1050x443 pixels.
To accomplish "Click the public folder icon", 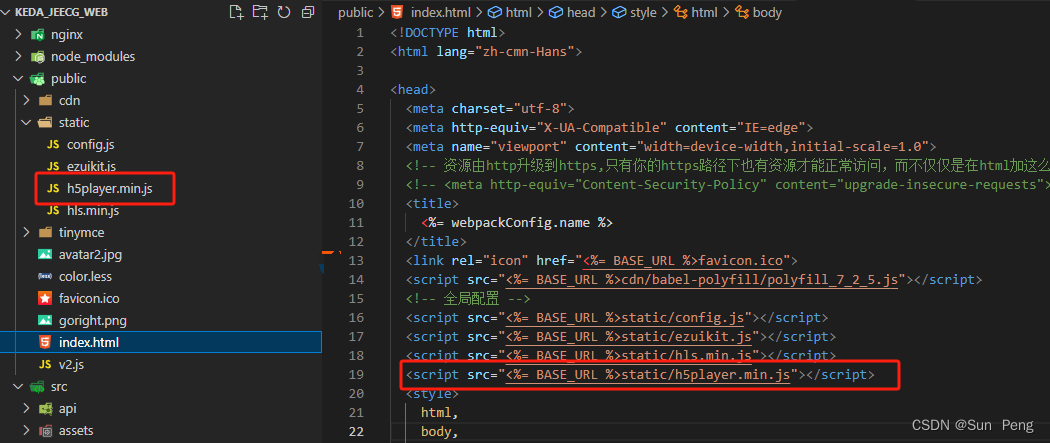I will 37,79.
